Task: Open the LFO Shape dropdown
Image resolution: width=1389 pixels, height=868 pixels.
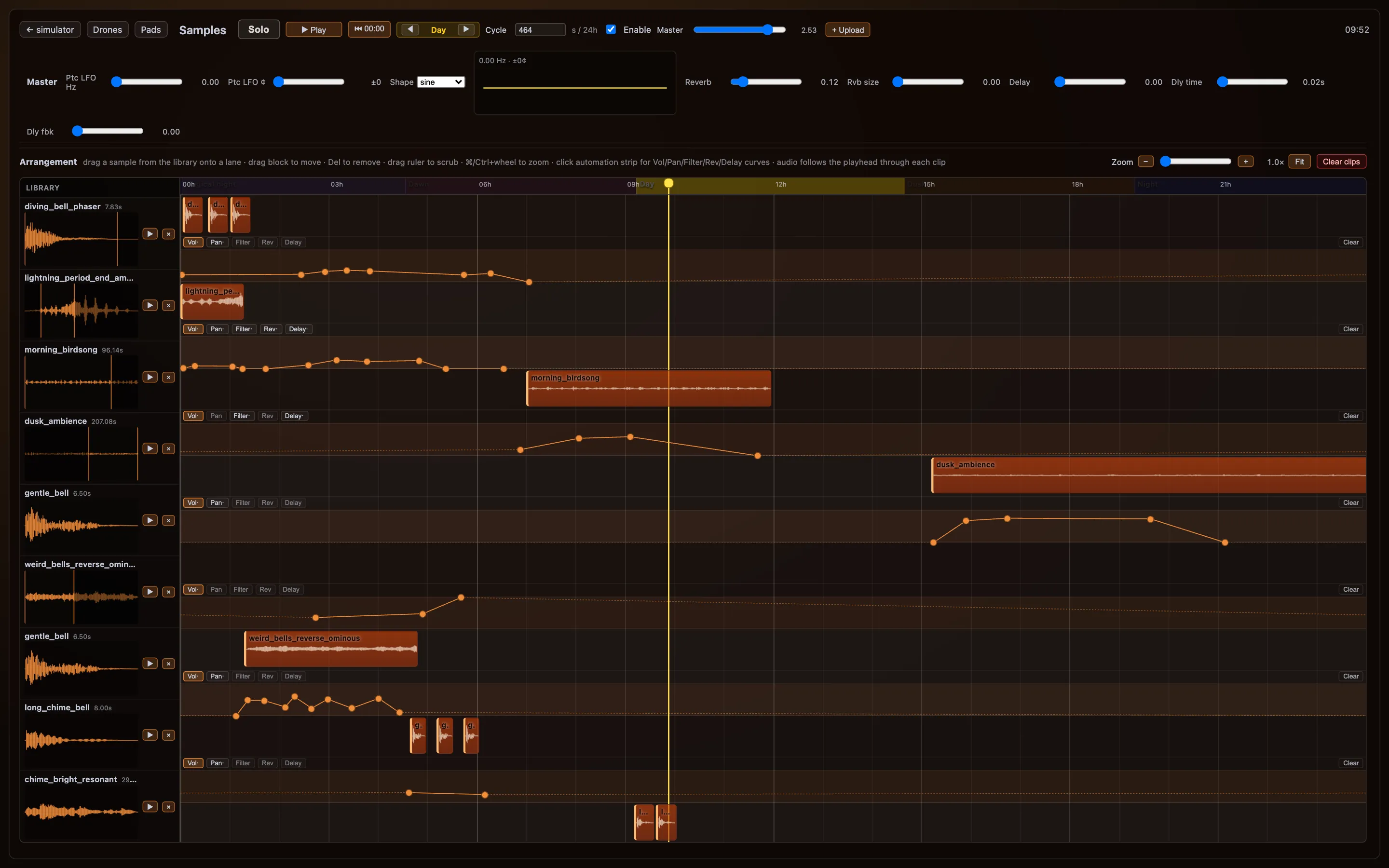Action: tap(440, 82)
